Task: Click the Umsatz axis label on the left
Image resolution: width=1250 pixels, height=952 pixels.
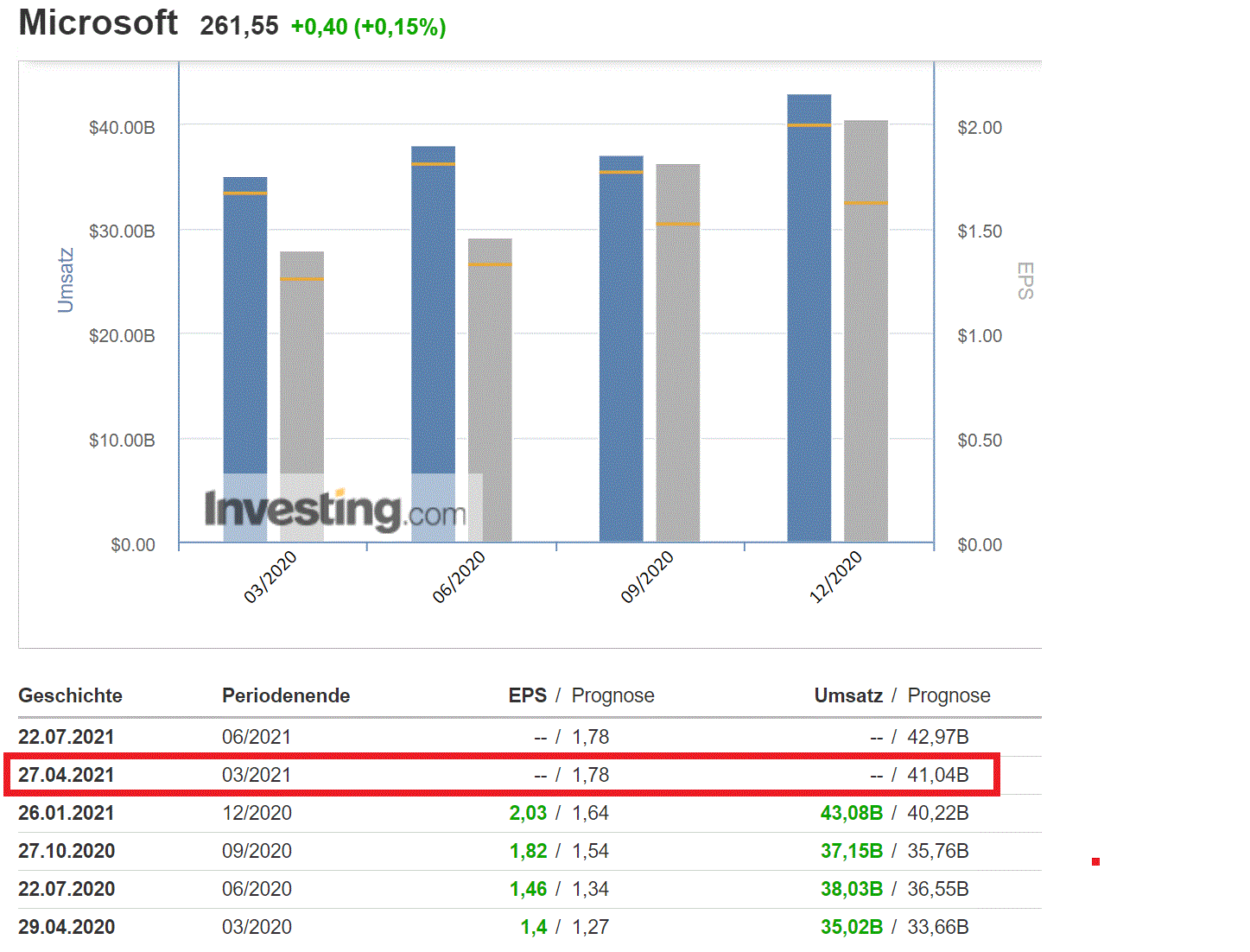Action: pyautogui.click(x=64, y=278)
